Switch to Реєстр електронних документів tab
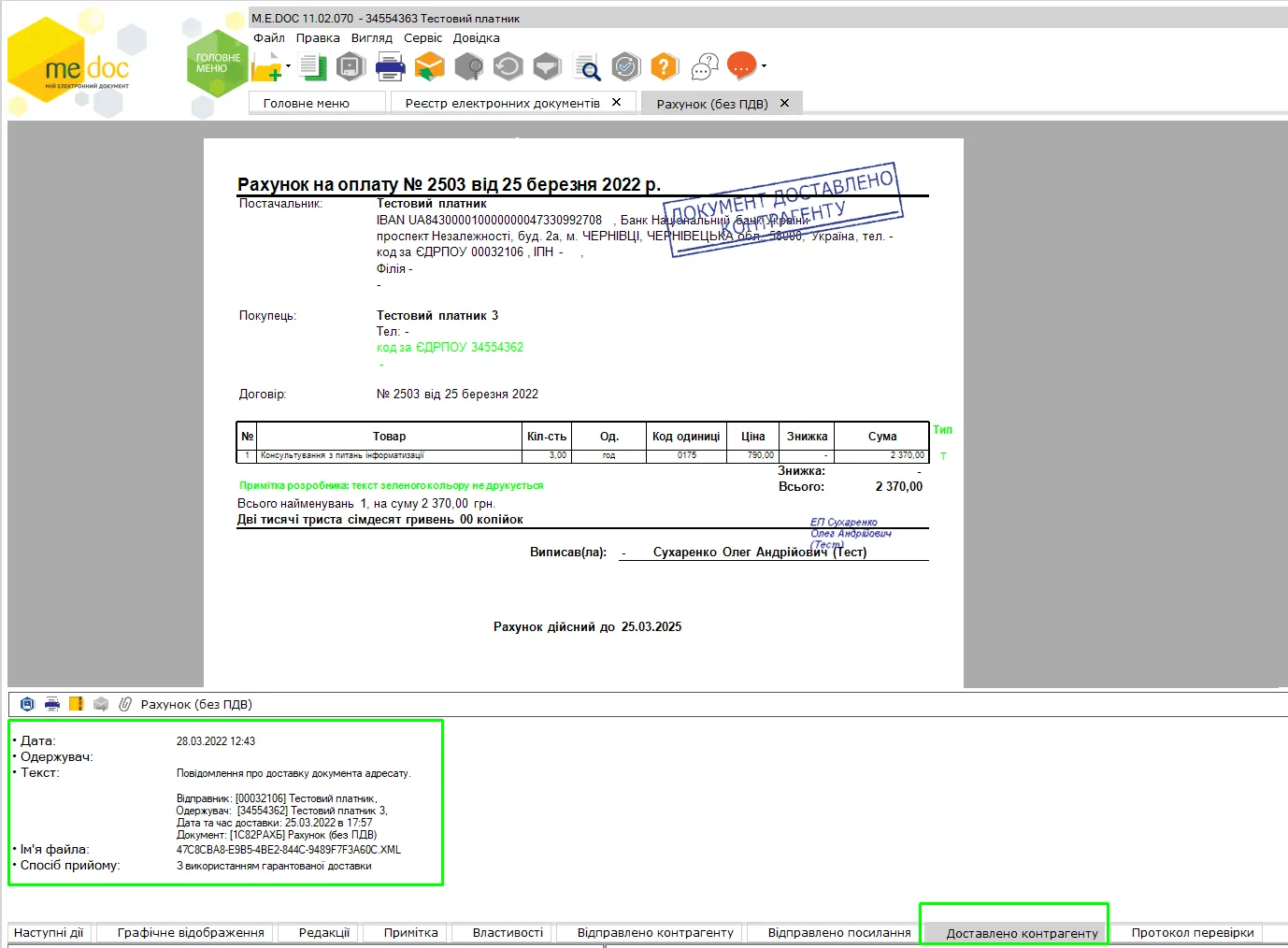1288x948 pixels. pos(503,103)
